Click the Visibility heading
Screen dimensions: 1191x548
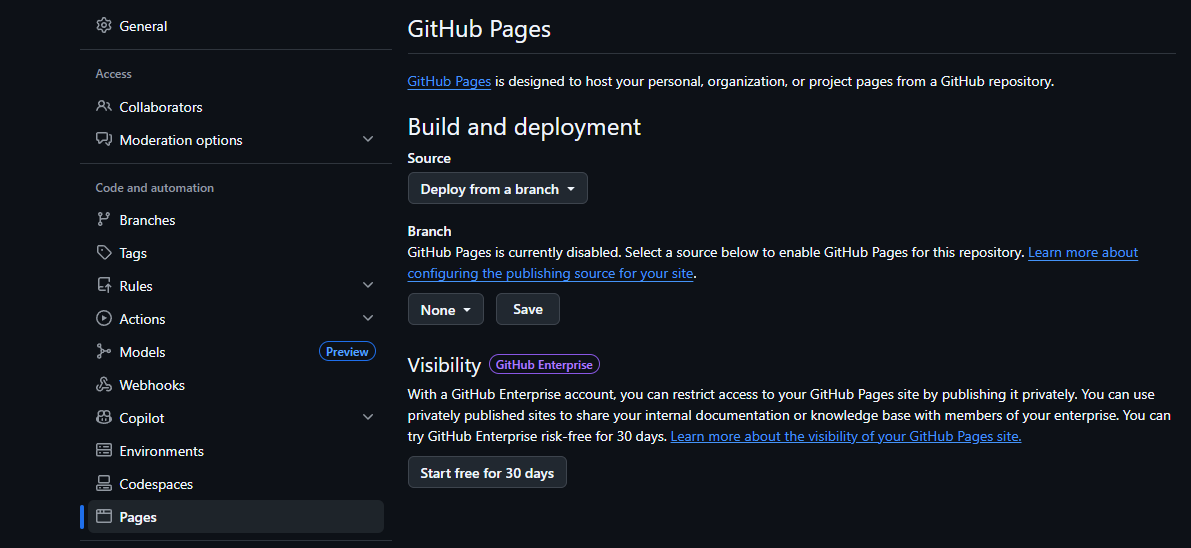[444, 366]
